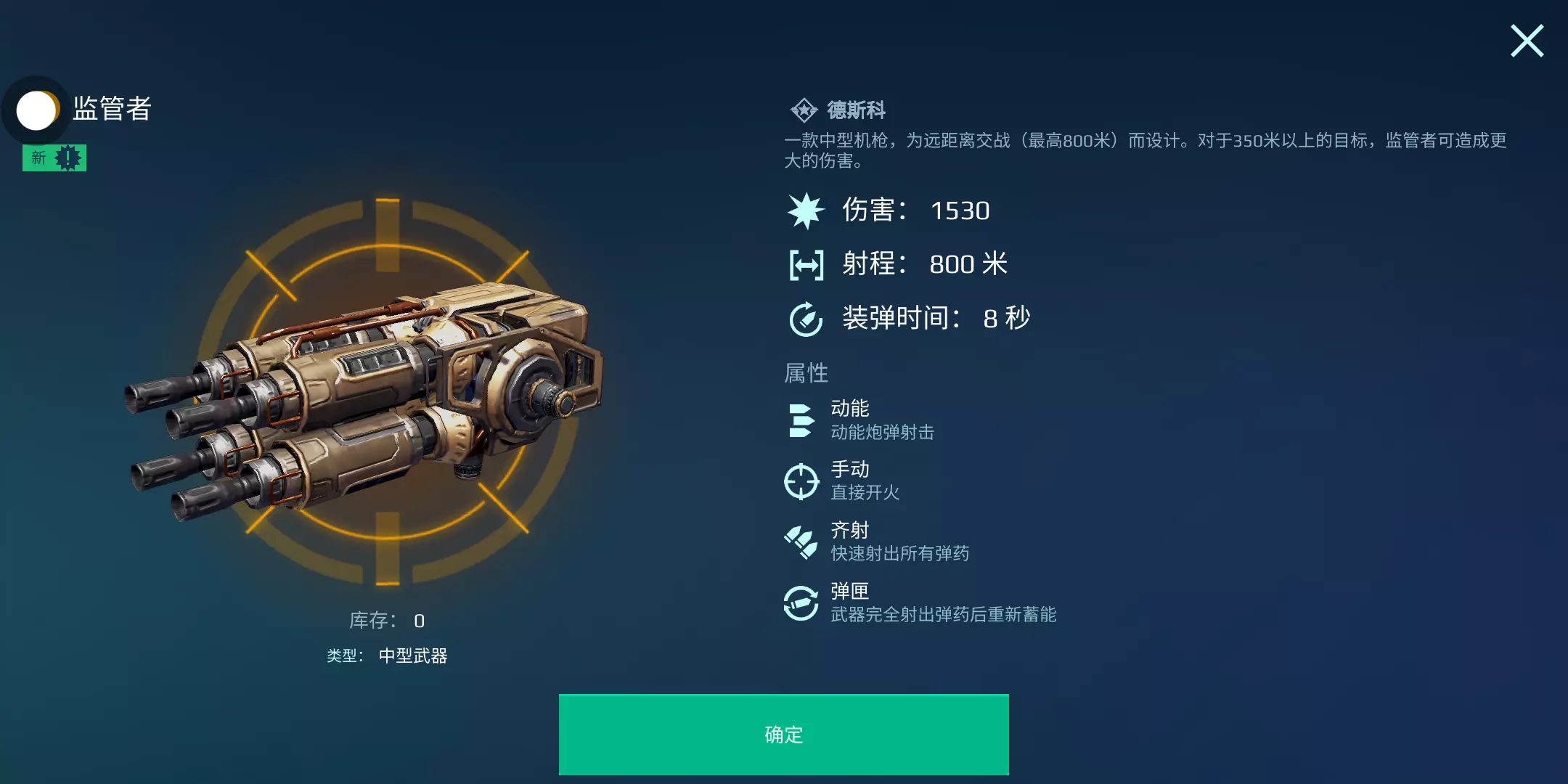1568x784 pixels.
Task: Click the damage starburst icon
Action: click(x=806, y=211)
